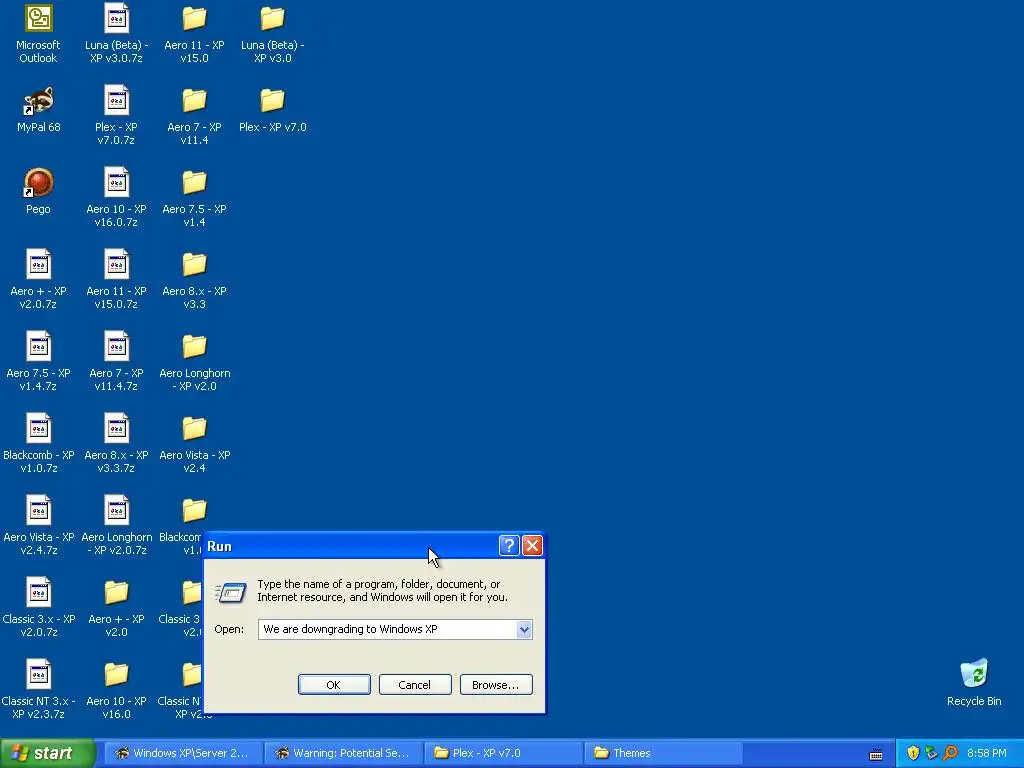The image size is (1024, 768).
Task: Select the Aero 7.5 - XP v1.4 folder
Action: pyautogui.click(x=194, y=198)
